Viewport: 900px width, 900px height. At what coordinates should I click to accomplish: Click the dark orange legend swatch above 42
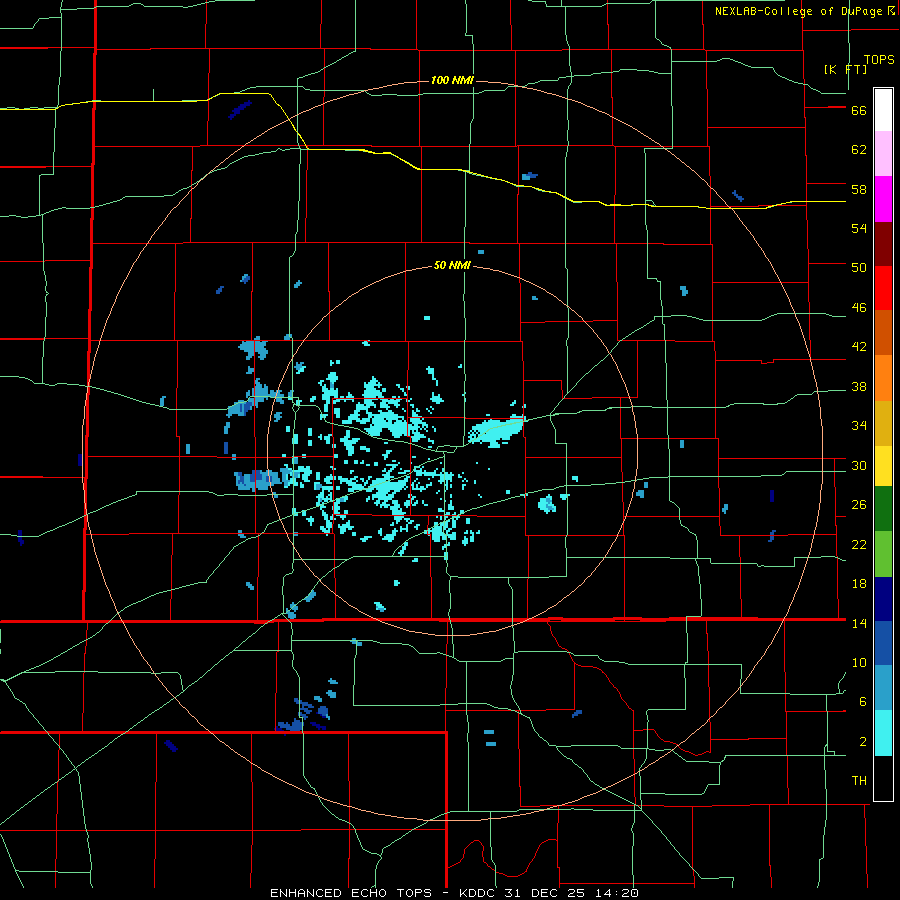(883, 333)
